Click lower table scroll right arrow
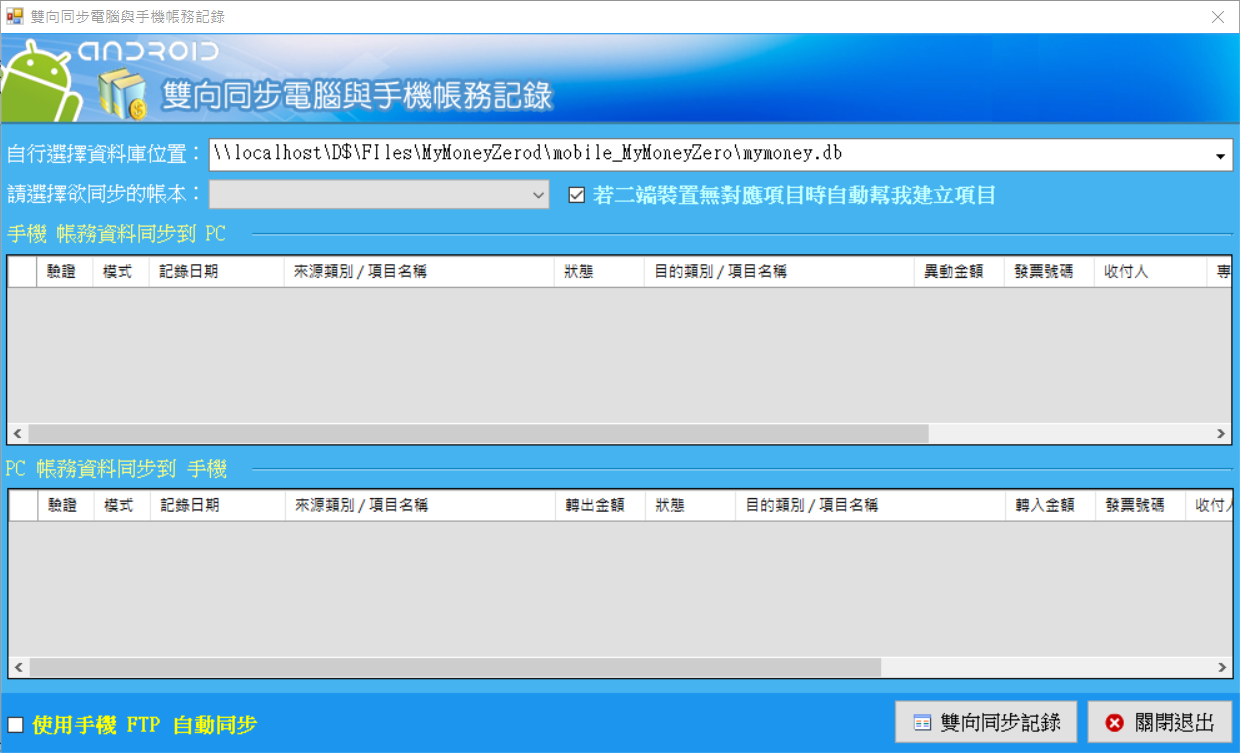 click(x=1221, y=667)
